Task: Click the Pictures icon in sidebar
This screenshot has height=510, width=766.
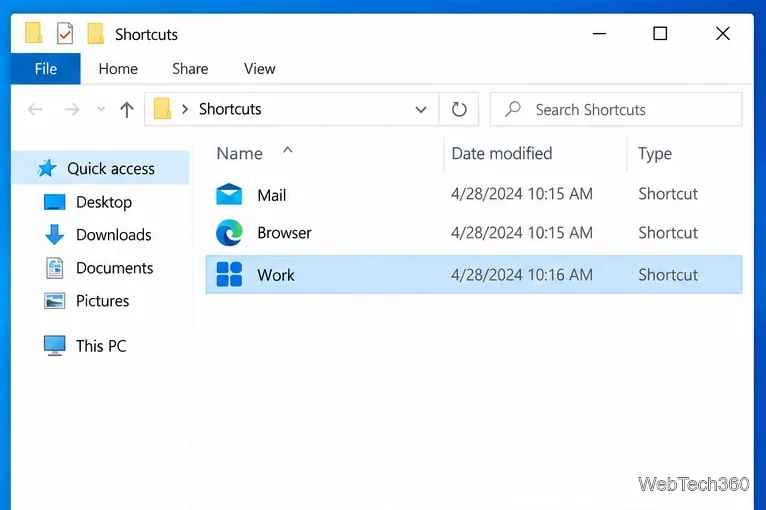Action: coord(54,301)
